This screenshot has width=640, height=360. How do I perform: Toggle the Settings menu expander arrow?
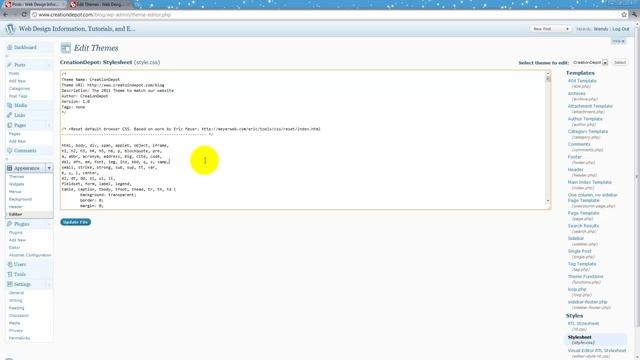[x=49, y=284]
